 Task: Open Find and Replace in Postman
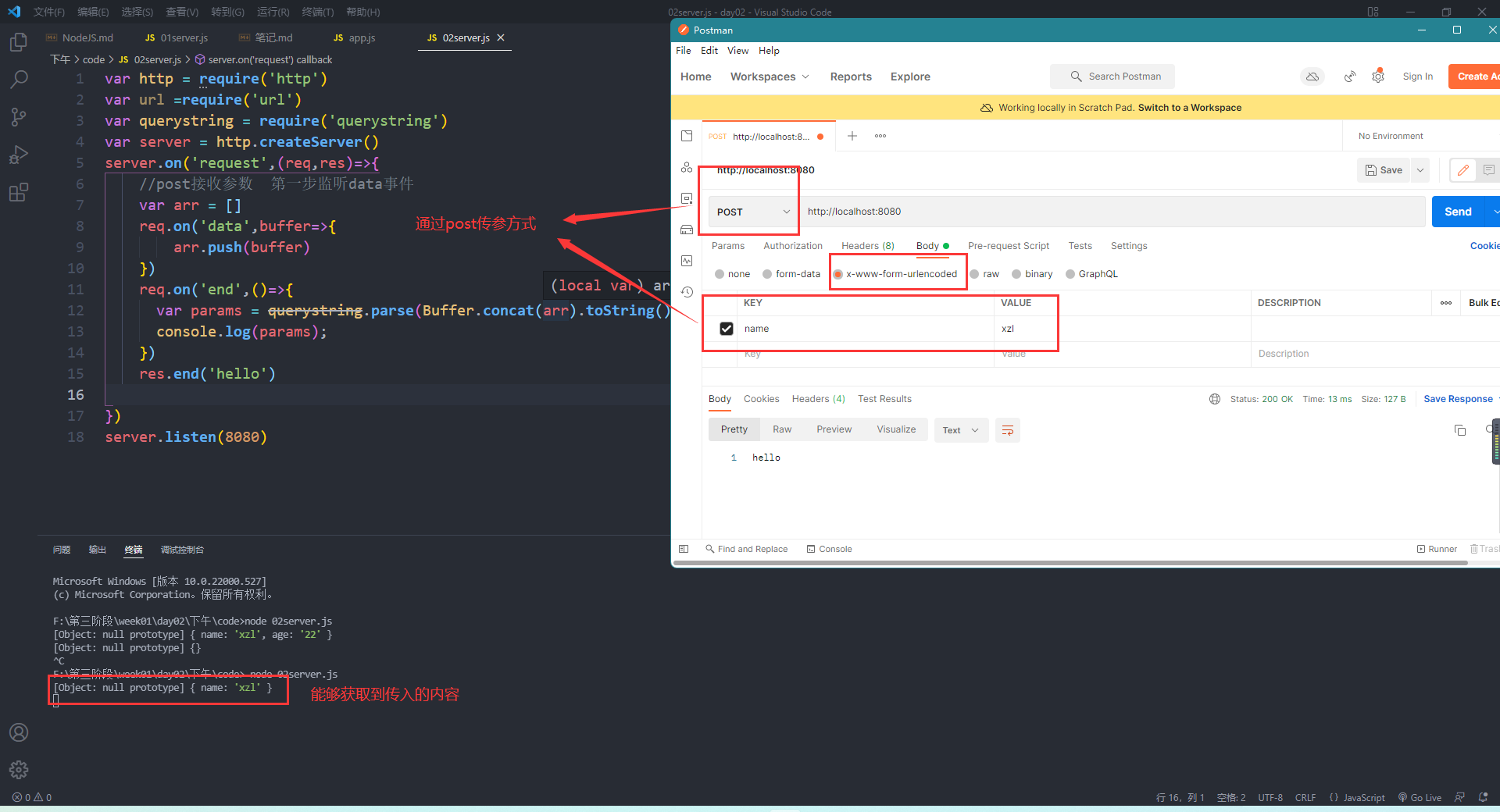pyautogui.click(x=746, y=549)
